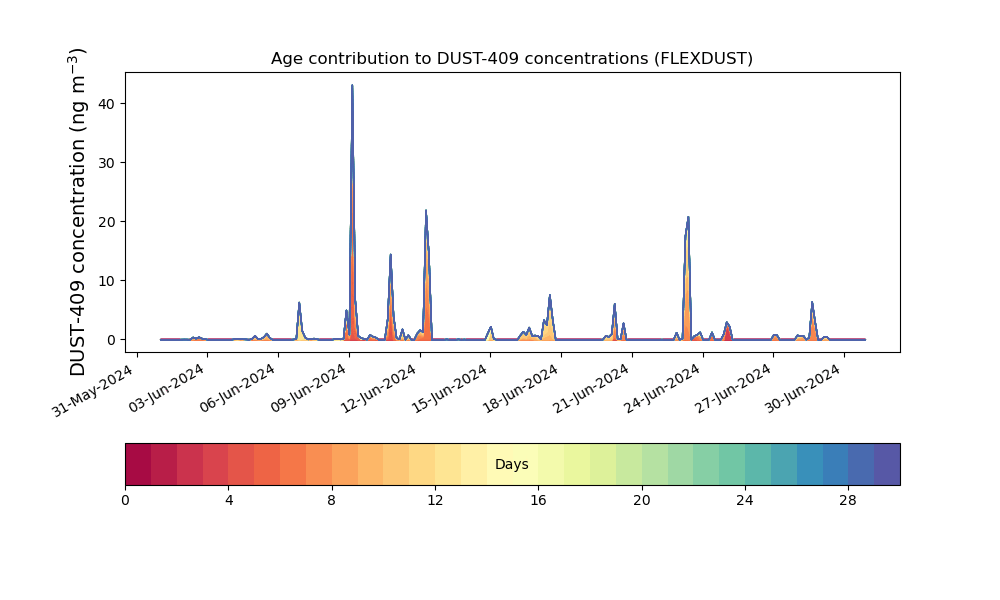Click the x-axis date label '21-Jun-2024'
This screenshot has width=1000, height=600.
tap(592, 388)
